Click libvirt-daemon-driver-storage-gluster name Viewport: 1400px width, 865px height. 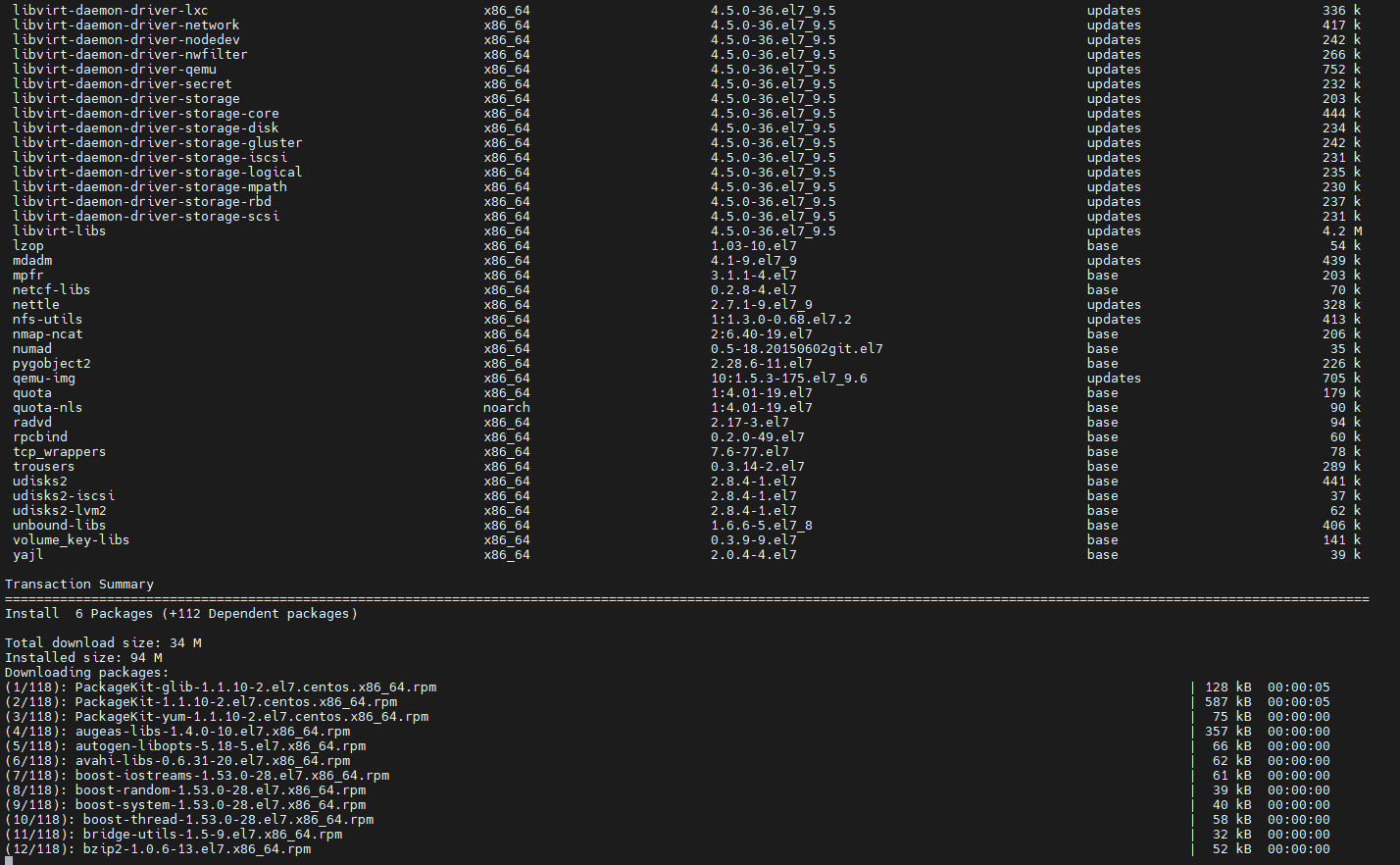tap(157, 143)
